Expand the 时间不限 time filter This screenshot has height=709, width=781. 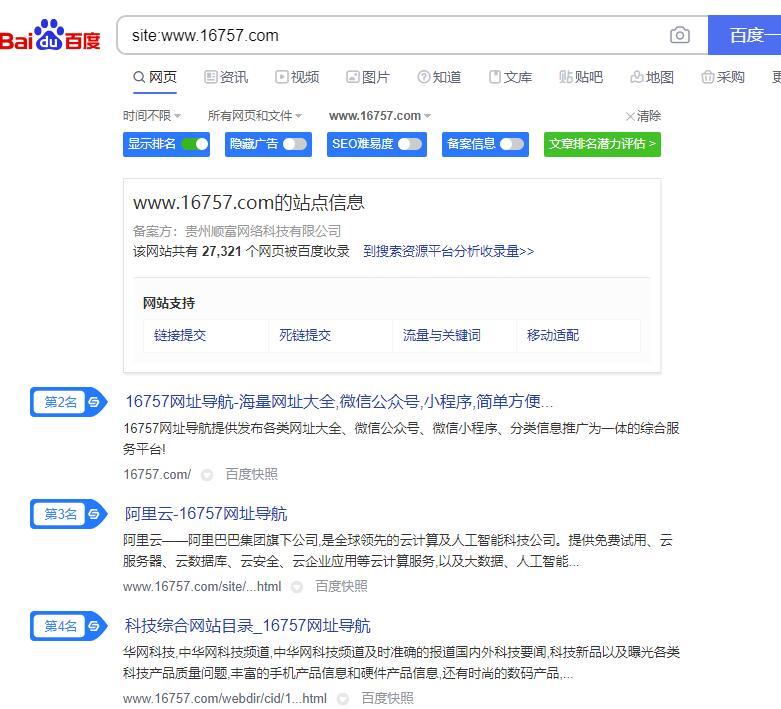152,116
